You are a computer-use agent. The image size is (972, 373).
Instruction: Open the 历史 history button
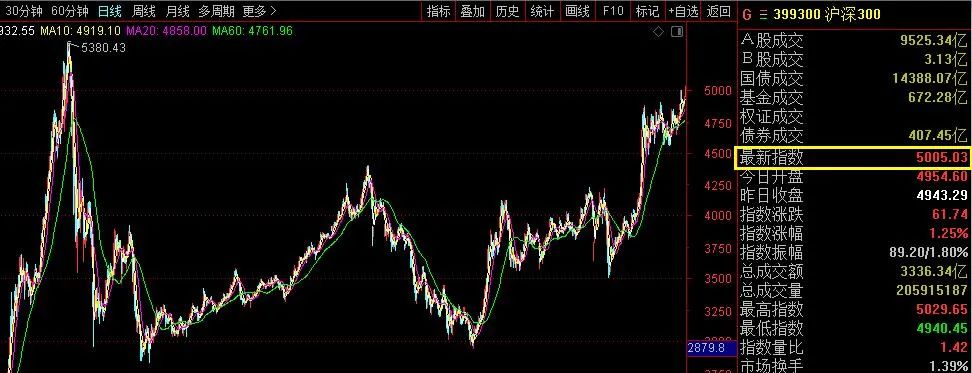tap(507, 11)
